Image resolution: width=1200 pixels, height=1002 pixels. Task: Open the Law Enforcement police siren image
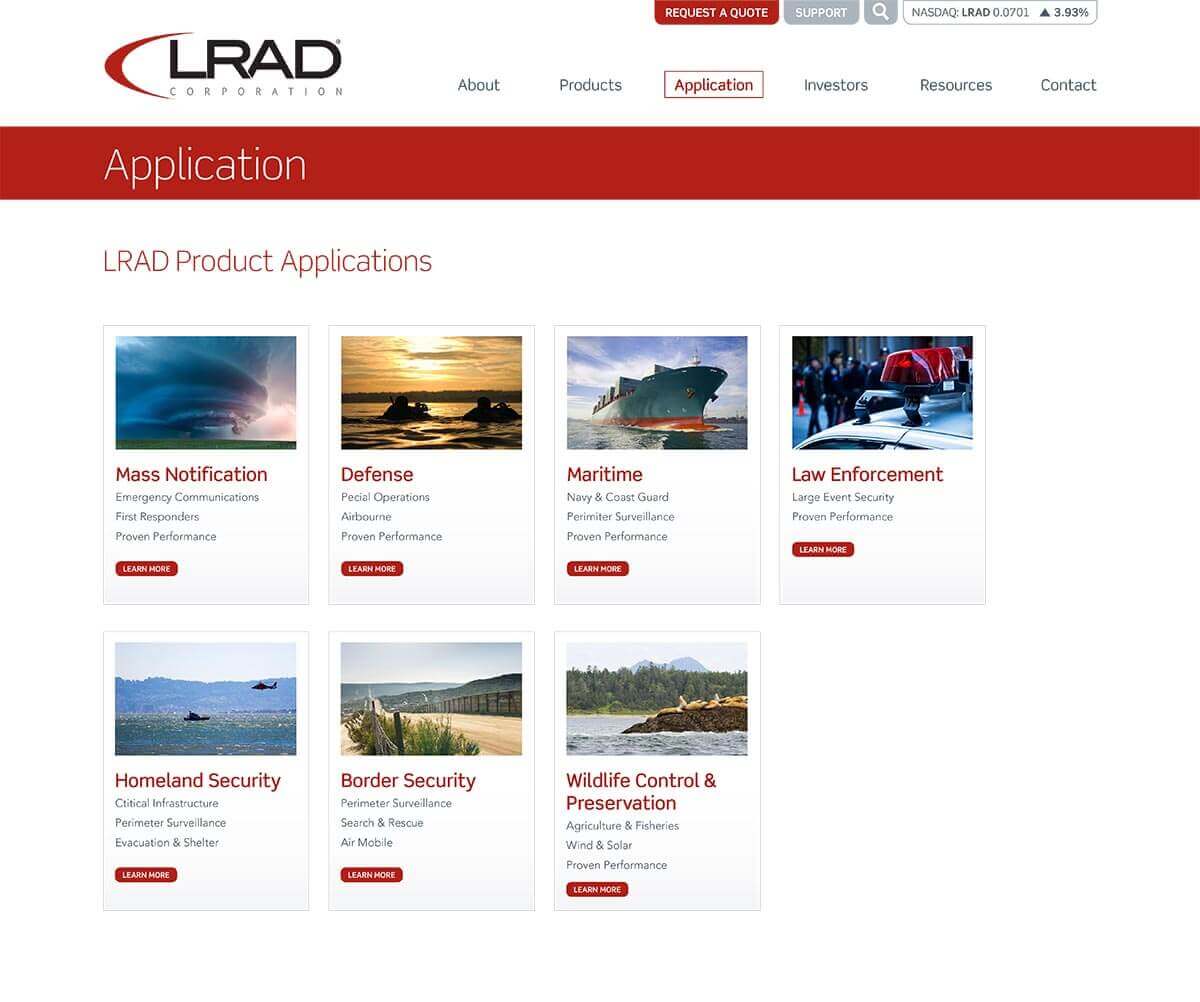(882, 392)
